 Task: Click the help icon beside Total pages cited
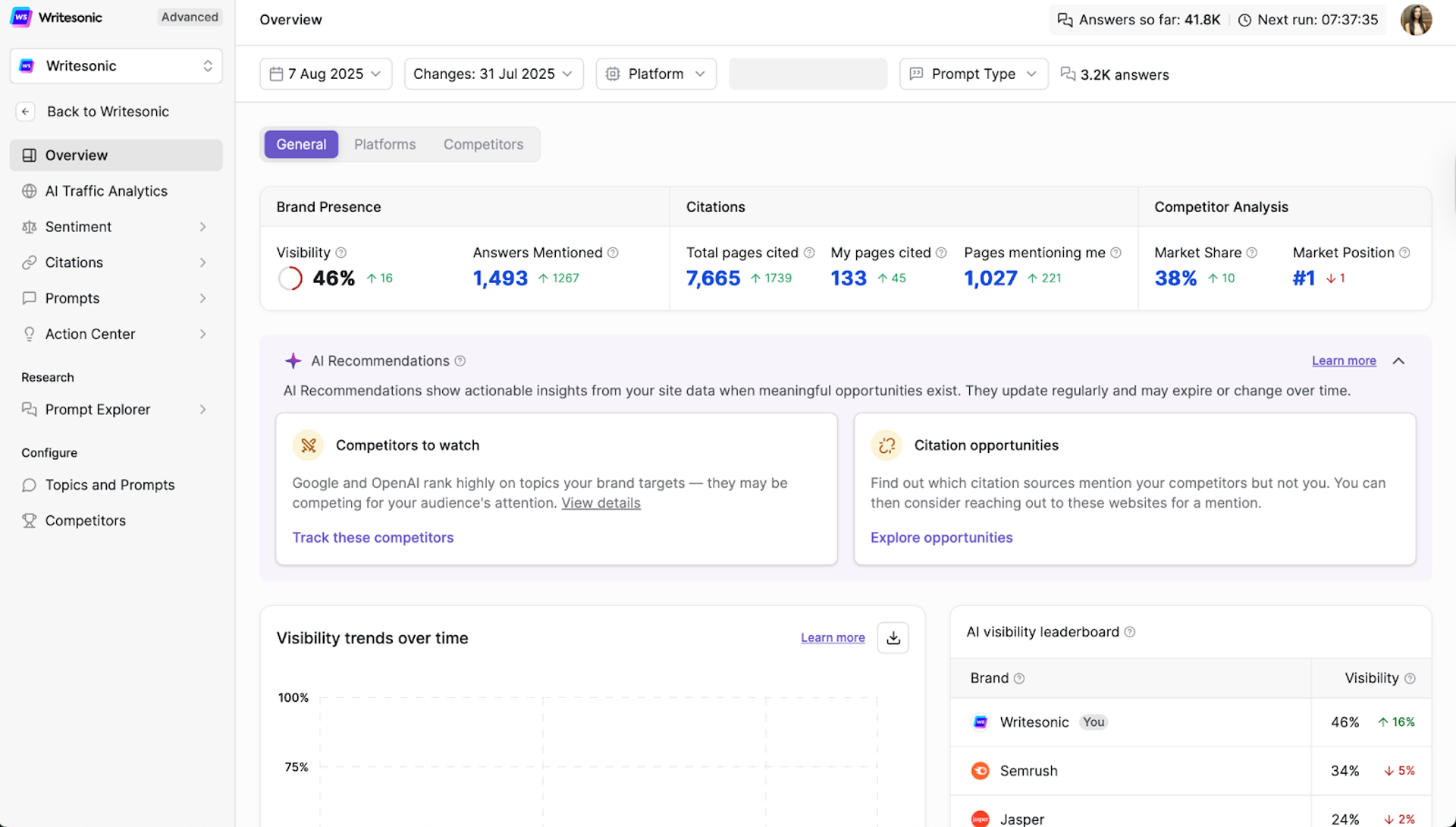click(x=809, y=253)
